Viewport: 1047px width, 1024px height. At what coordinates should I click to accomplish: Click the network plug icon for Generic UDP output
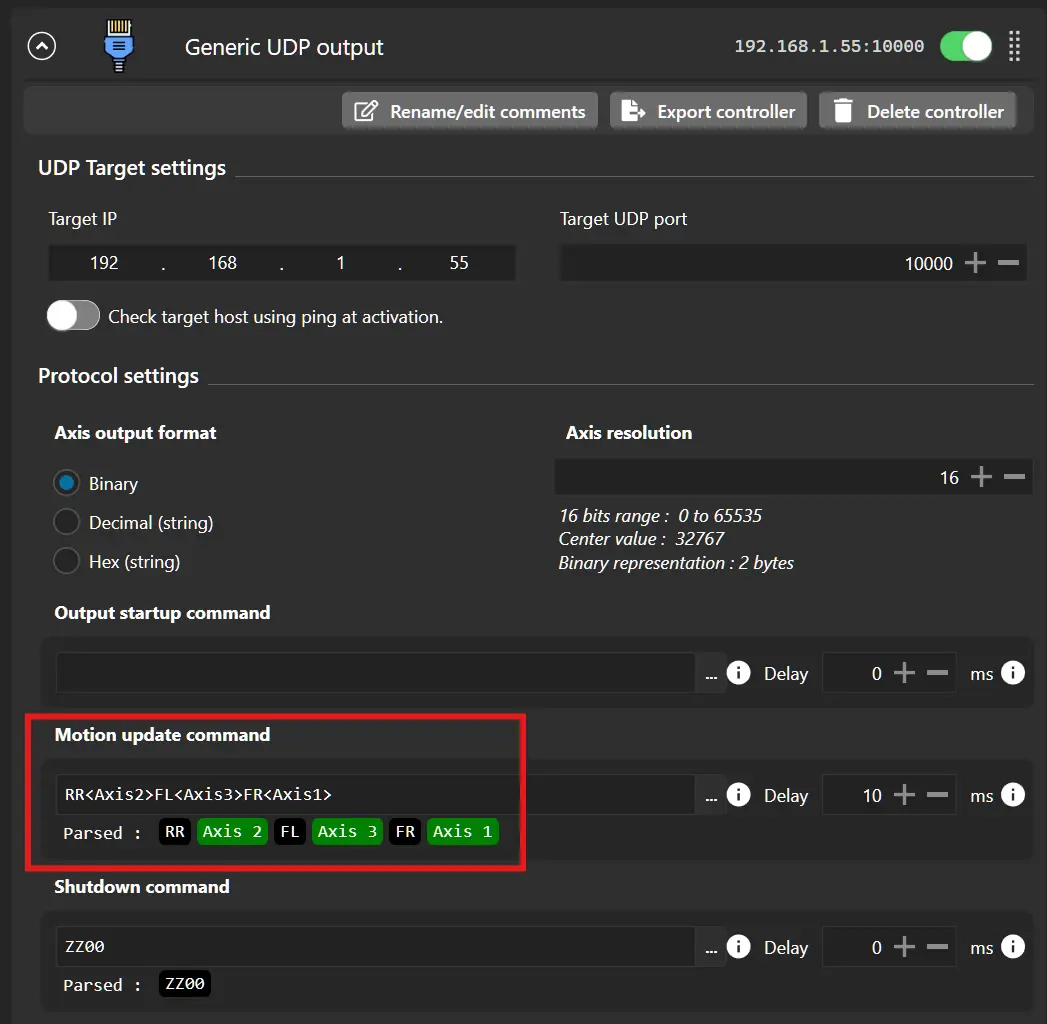(x=119, y=45)
